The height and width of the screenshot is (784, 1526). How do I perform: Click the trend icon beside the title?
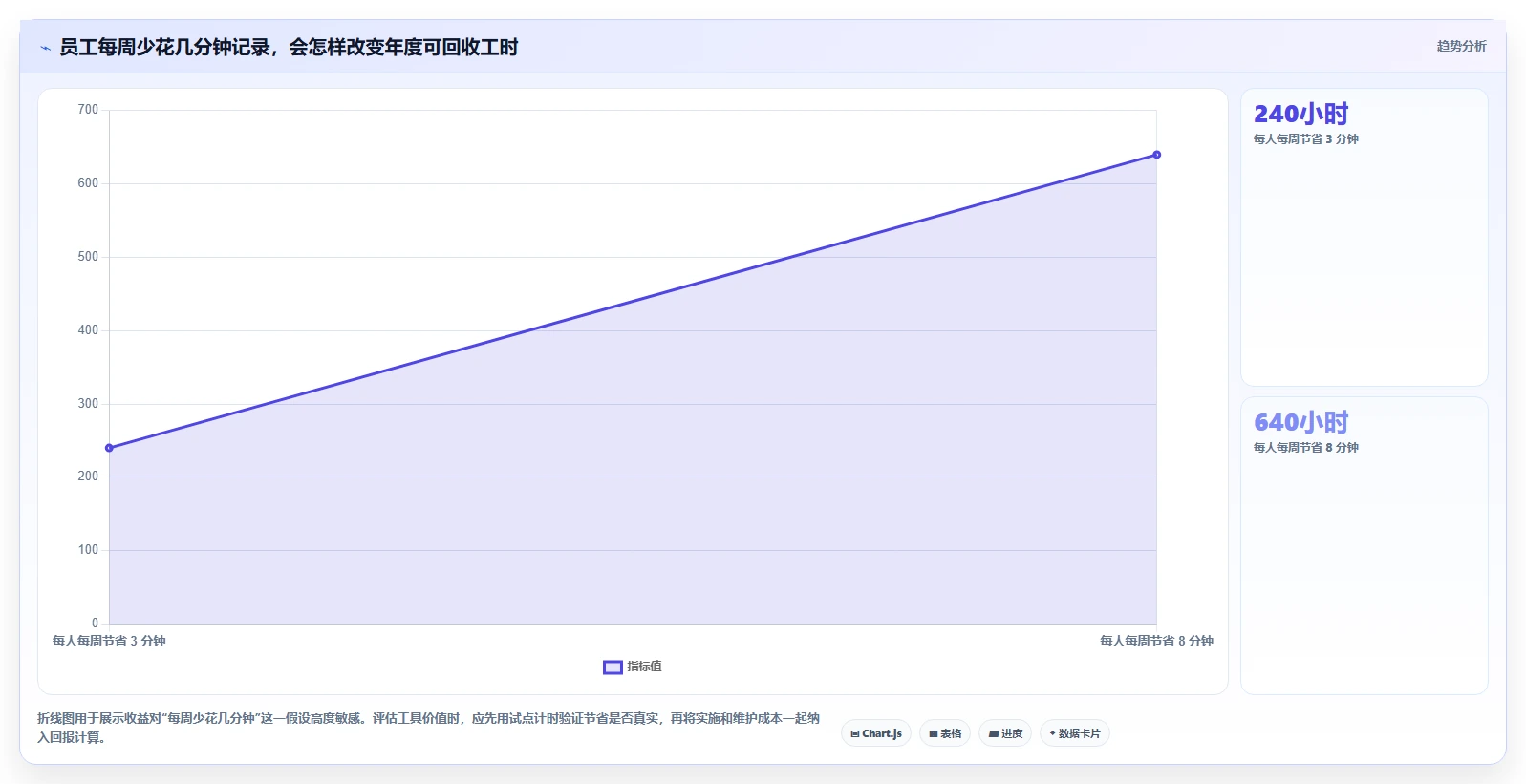(45, 48)
